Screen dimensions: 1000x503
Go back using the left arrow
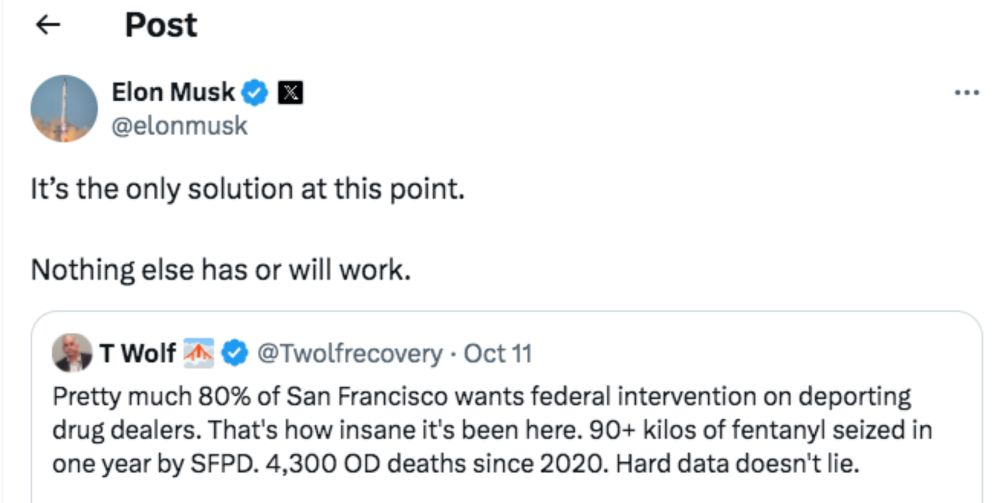(x=47, y=26)
